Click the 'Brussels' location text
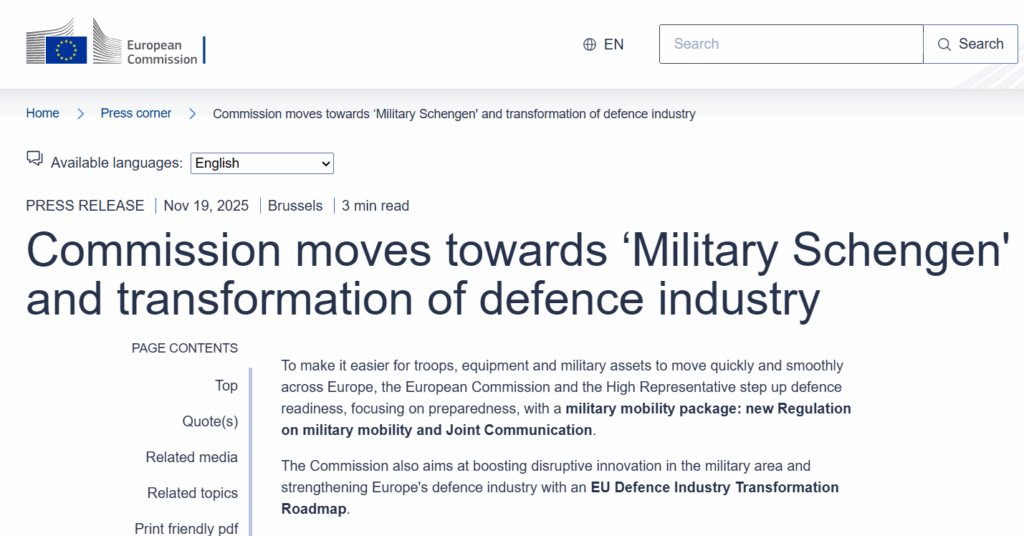This screenshot has height=536, width=1024. pyautogui.click(x=295, y=206)
